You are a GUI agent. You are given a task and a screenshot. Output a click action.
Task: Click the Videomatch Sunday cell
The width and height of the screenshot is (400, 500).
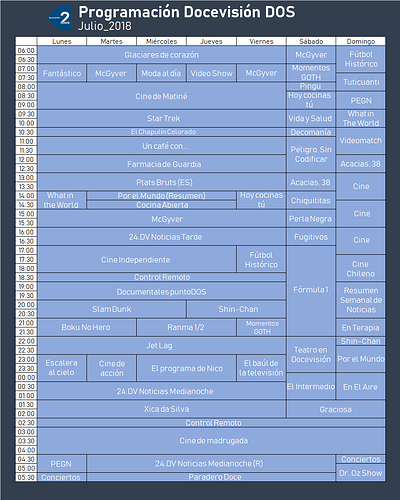pyautogui.click(x=361, y=141)
